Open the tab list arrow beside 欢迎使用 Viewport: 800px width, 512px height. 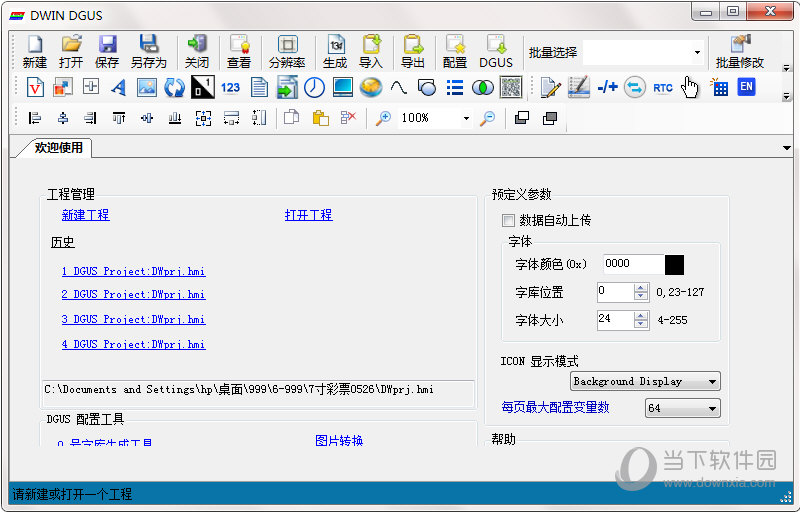tap(787, 148)
